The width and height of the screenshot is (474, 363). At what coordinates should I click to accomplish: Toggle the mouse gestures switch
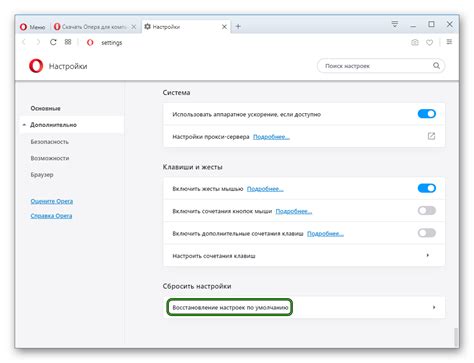427,188
